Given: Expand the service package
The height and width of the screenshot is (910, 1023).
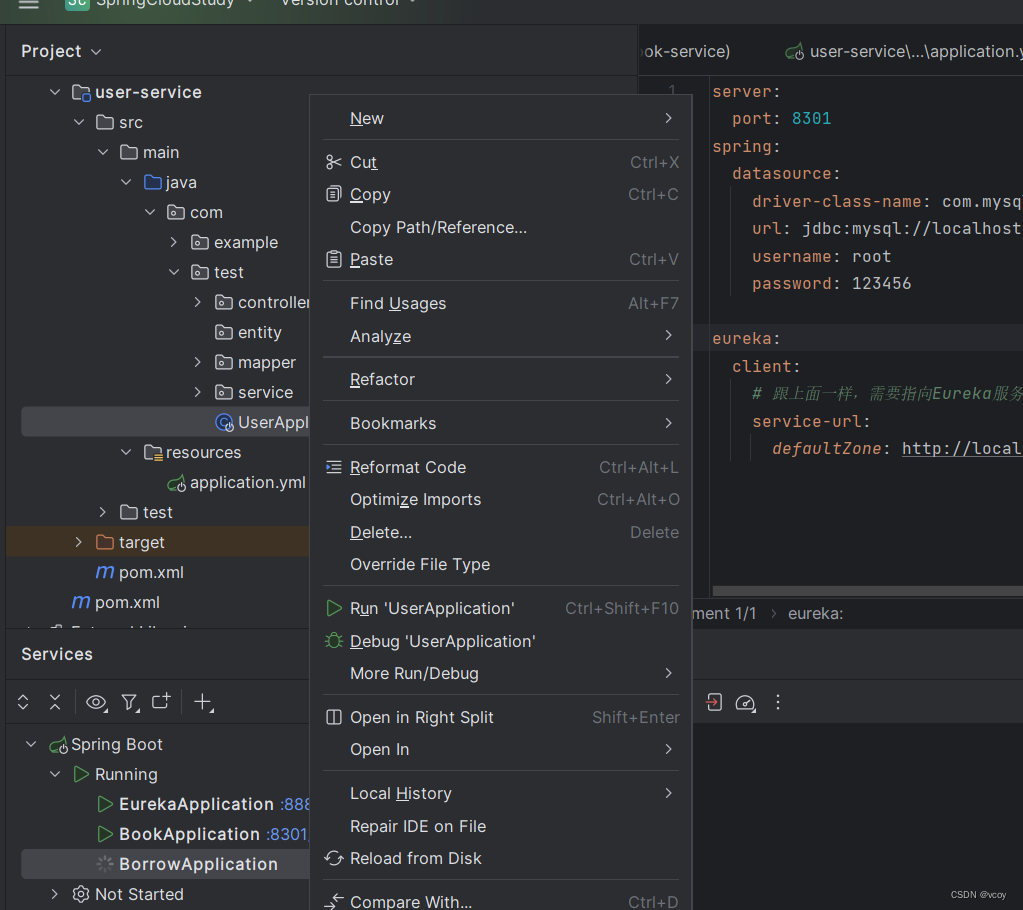Looking at the screenshot, I should pos(198,392).
